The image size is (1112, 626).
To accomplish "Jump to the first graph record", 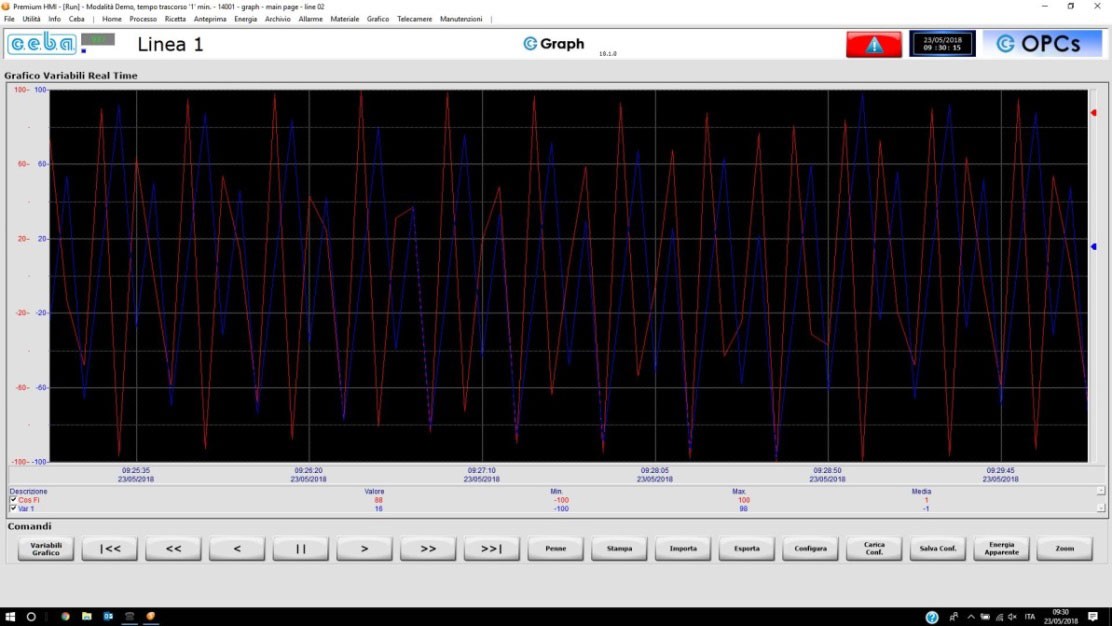I will (110, 549).
